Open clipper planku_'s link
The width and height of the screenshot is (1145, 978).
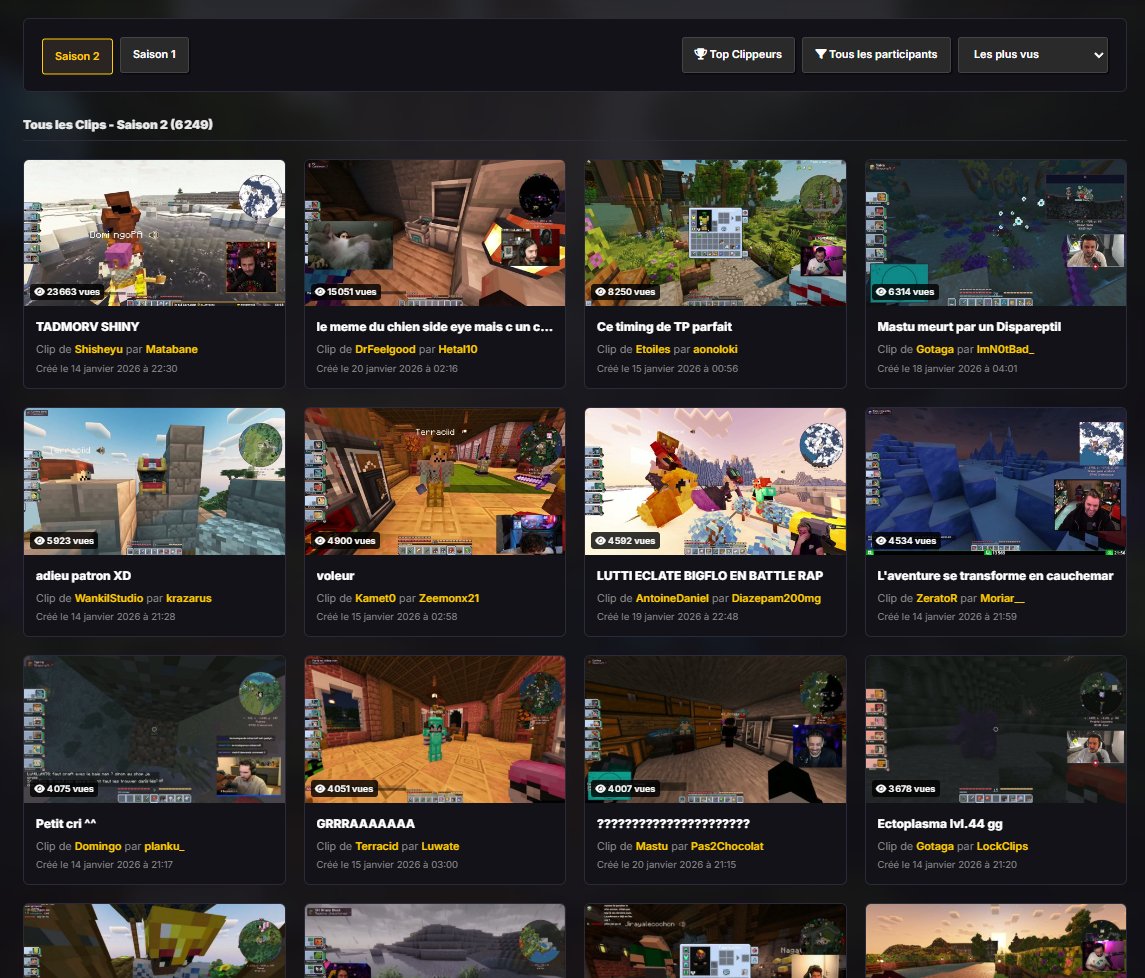(164, 847)
